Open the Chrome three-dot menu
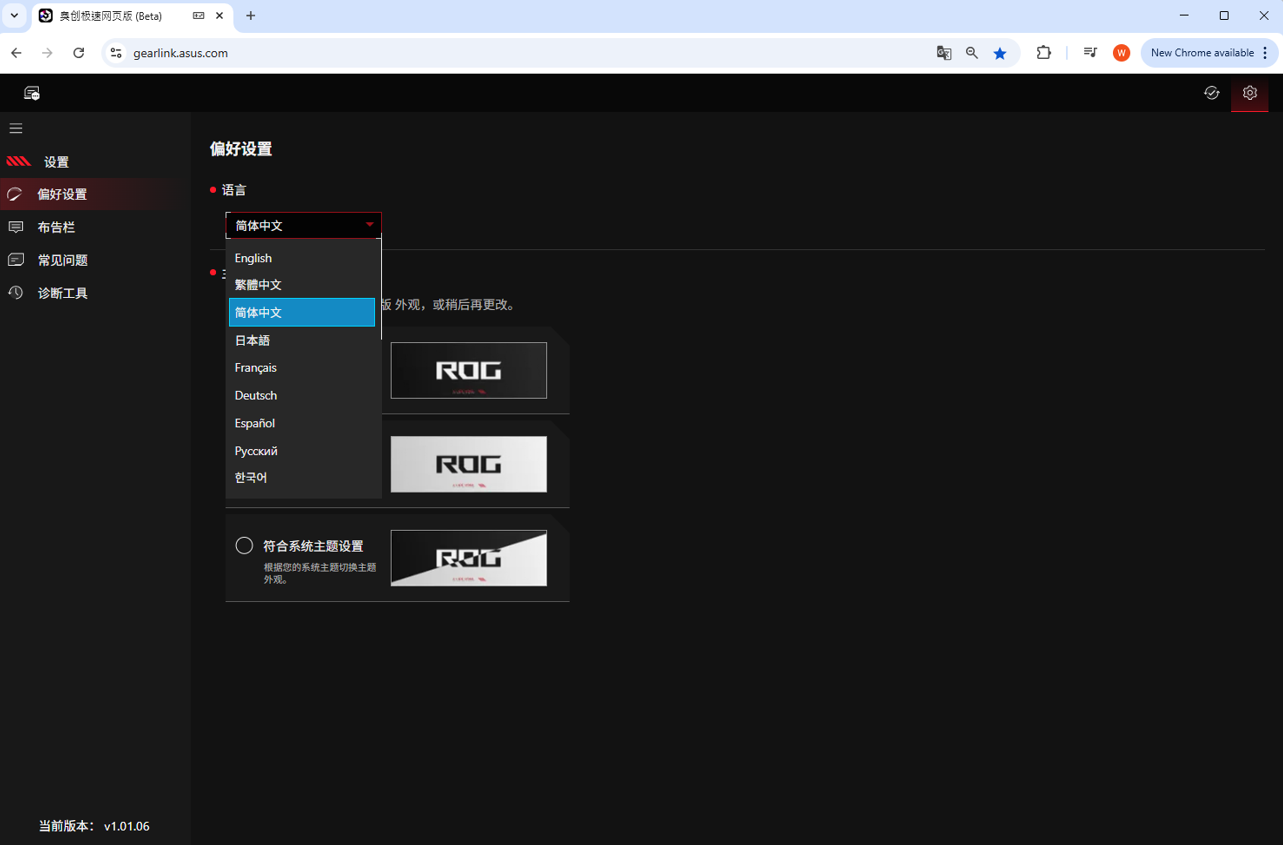 tap(1265, 53)
